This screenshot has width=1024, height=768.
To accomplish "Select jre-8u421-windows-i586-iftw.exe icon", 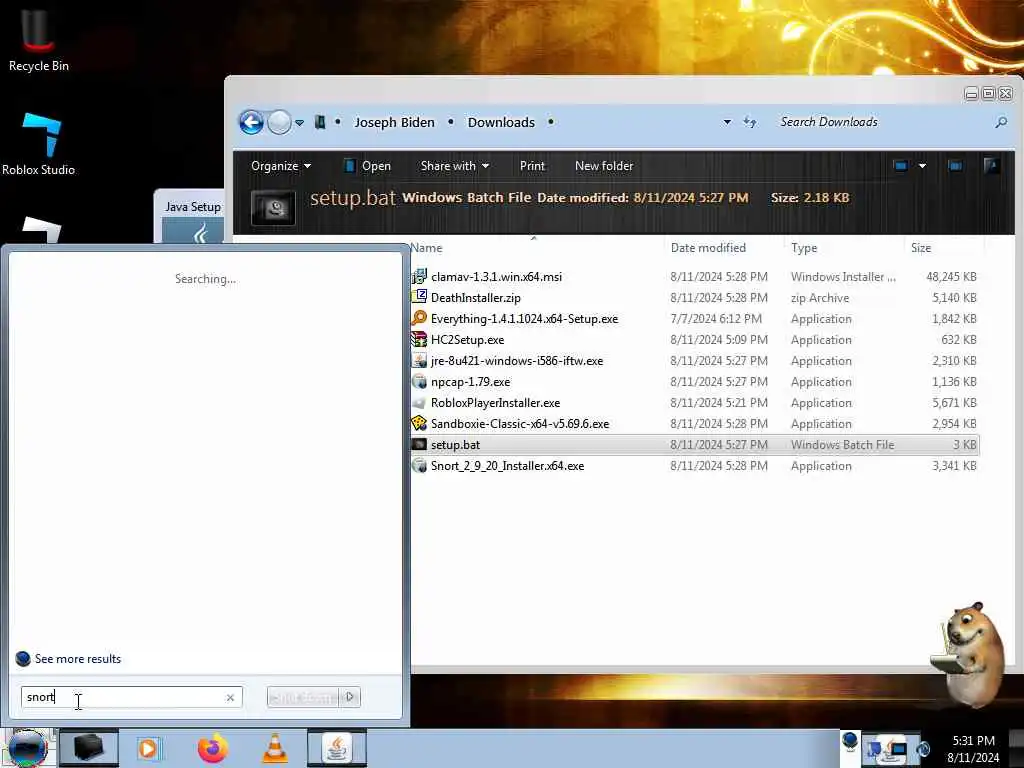I will coord(419,360).
